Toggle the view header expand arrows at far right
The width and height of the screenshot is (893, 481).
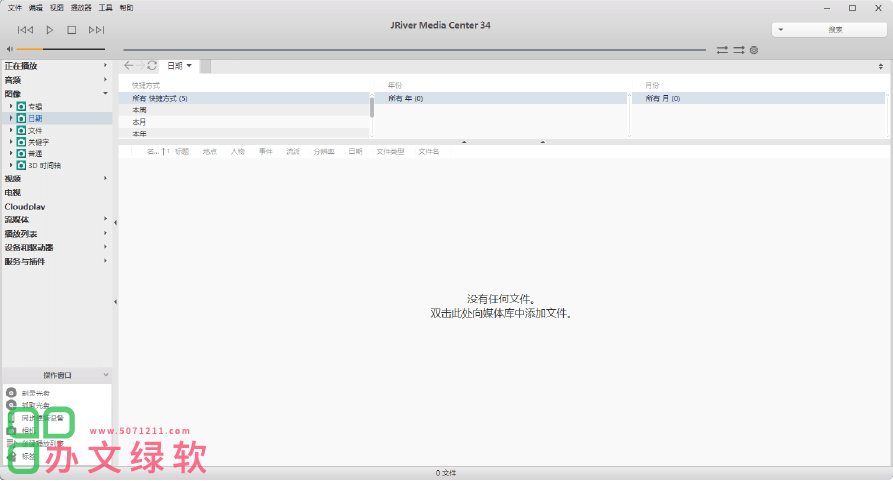tap(880, 67)
